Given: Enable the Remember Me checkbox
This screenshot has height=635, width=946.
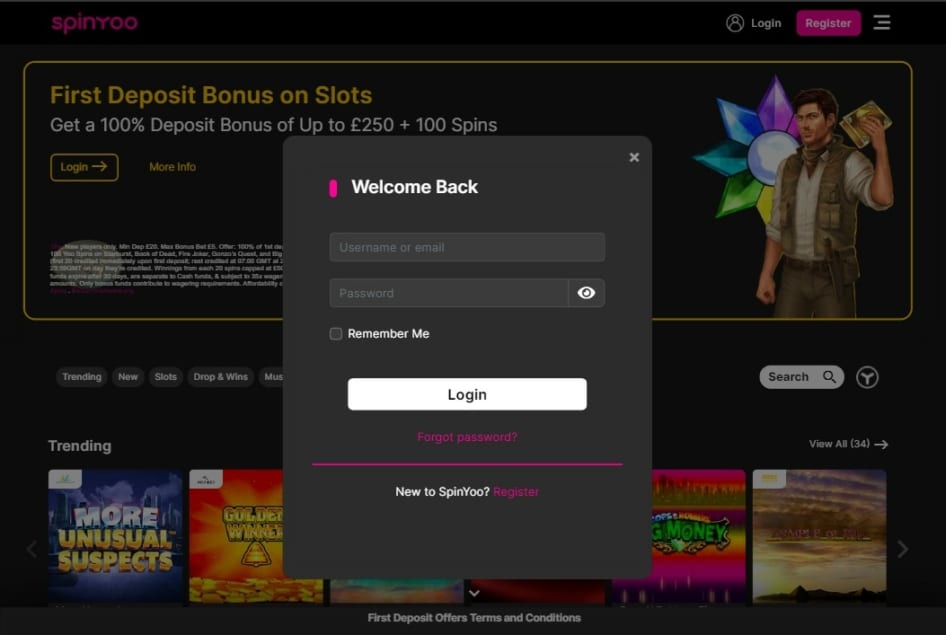Looking at the screenshot, I should pos(336,333).
